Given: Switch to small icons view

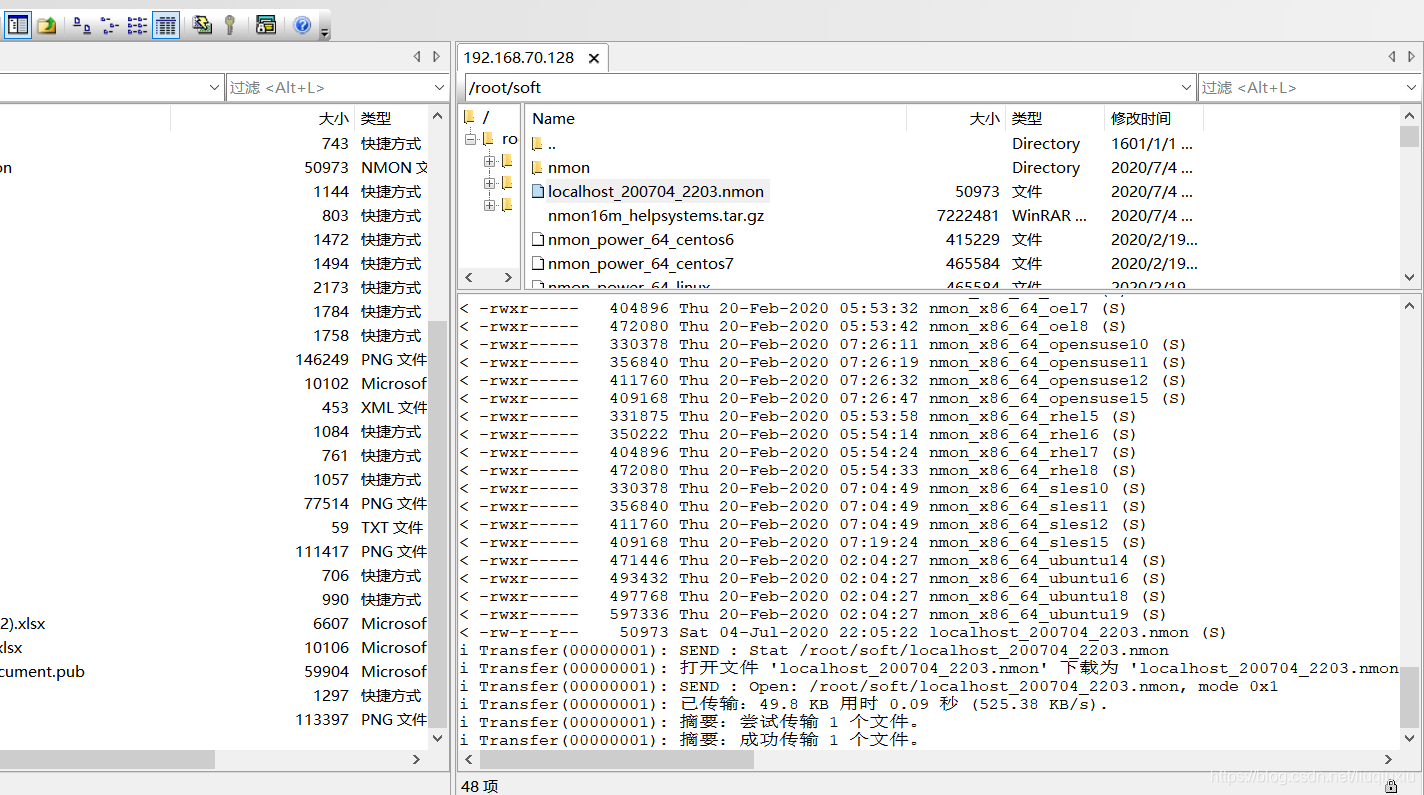Looking at the screenshot, I should click(x=110, y=25).
